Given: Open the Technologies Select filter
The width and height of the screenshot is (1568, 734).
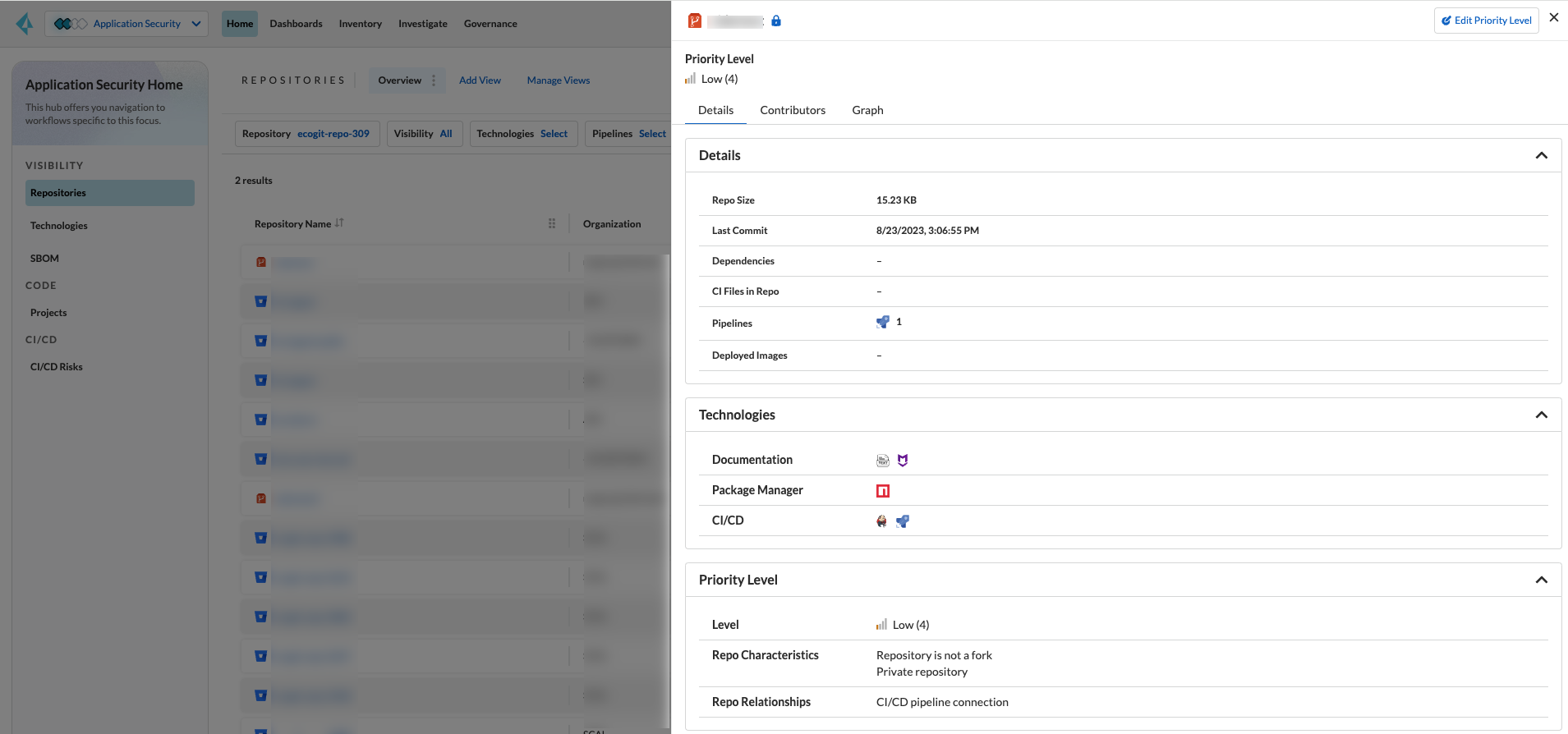Looking at the screenshot, I should point(522,134).
